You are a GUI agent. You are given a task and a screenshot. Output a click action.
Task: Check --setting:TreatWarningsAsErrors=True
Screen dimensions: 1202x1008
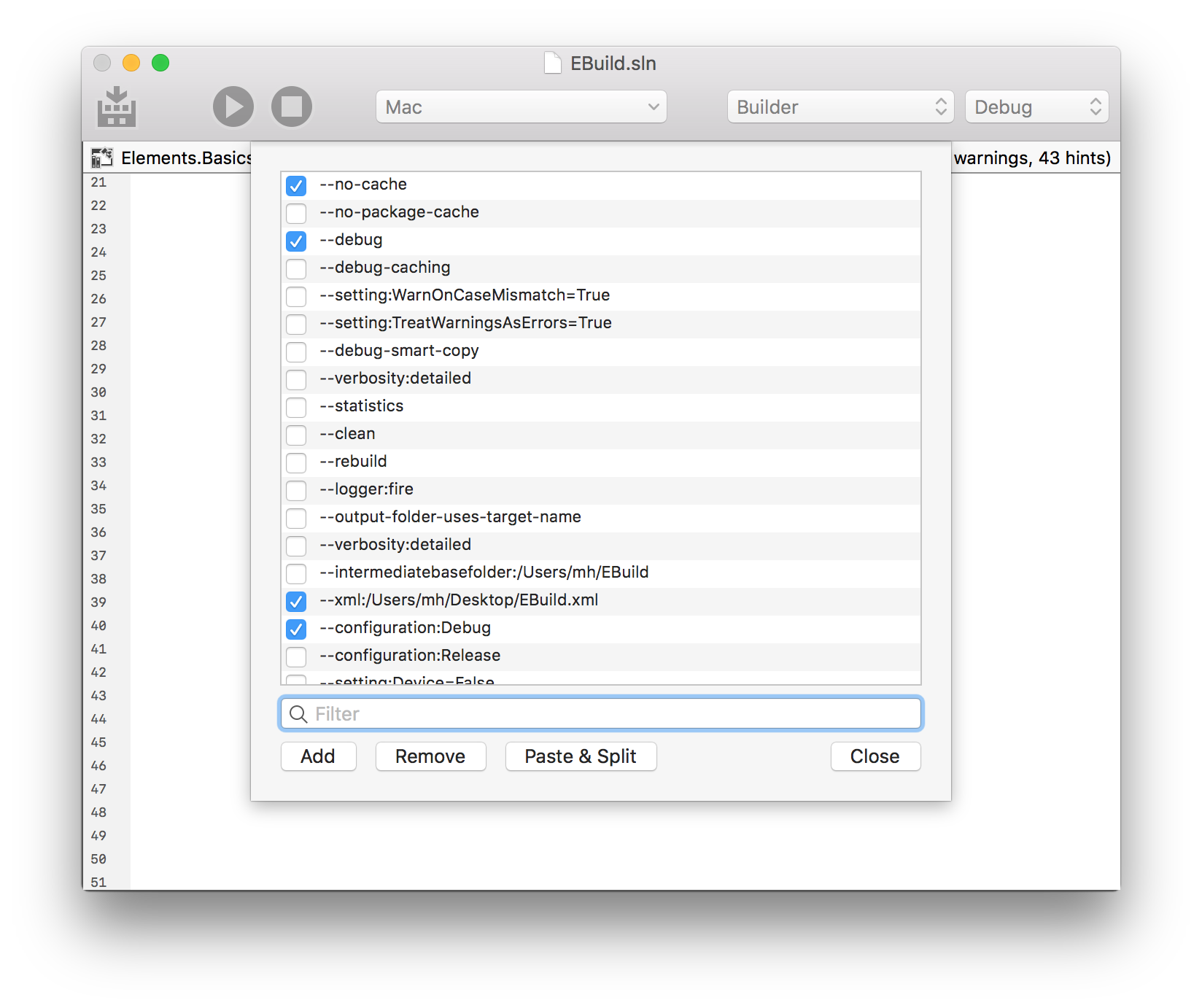(296, 324)
